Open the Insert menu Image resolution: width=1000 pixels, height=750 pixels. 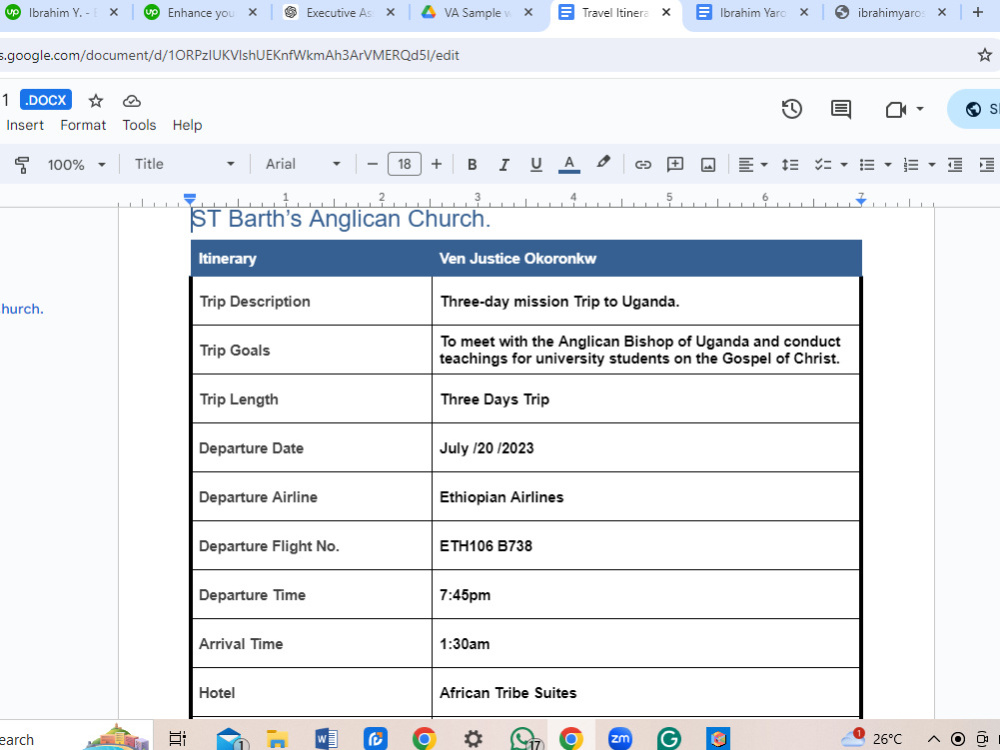click(x=25, y=125)
